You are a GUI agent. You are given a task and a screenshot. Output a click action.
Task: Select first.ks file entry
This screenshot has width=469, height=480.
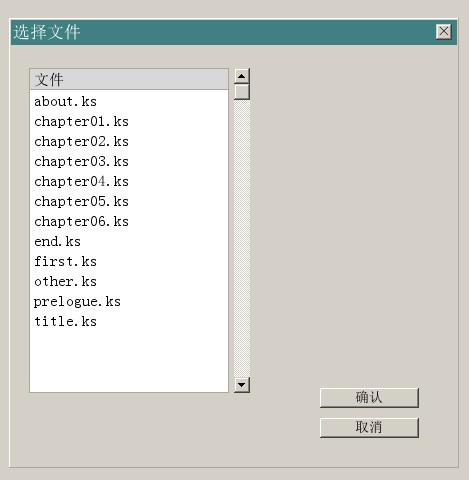129,261
